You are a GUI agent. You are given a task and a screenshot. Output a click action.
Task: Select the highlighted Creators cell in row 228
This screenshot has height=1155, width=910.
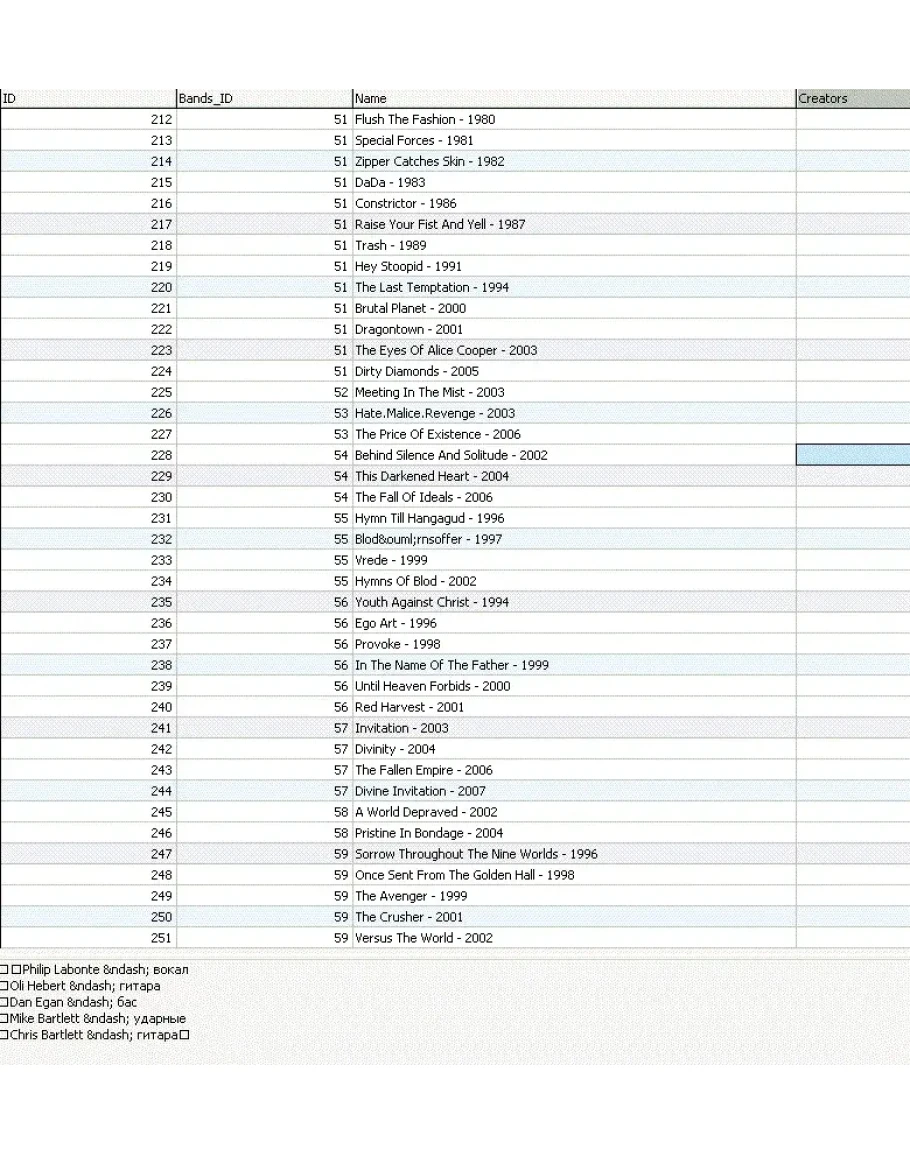click(852, 455)
